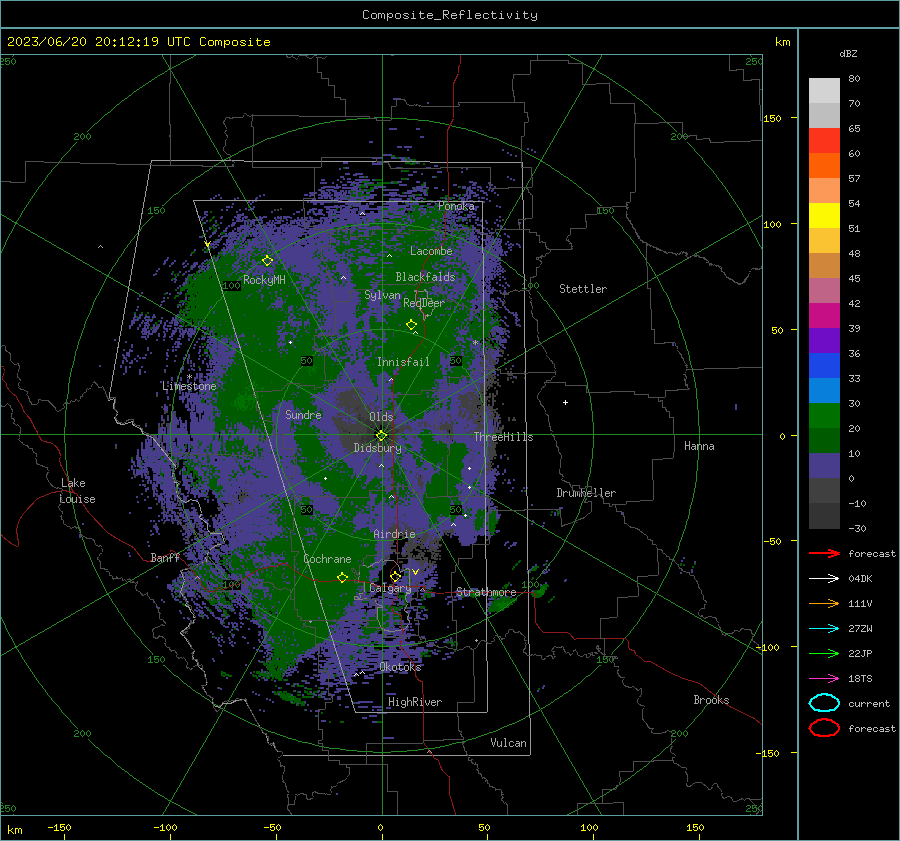The image size is (900, 841).
Task: Click the Innisfail city label
Action: click(x=403, y=362)
